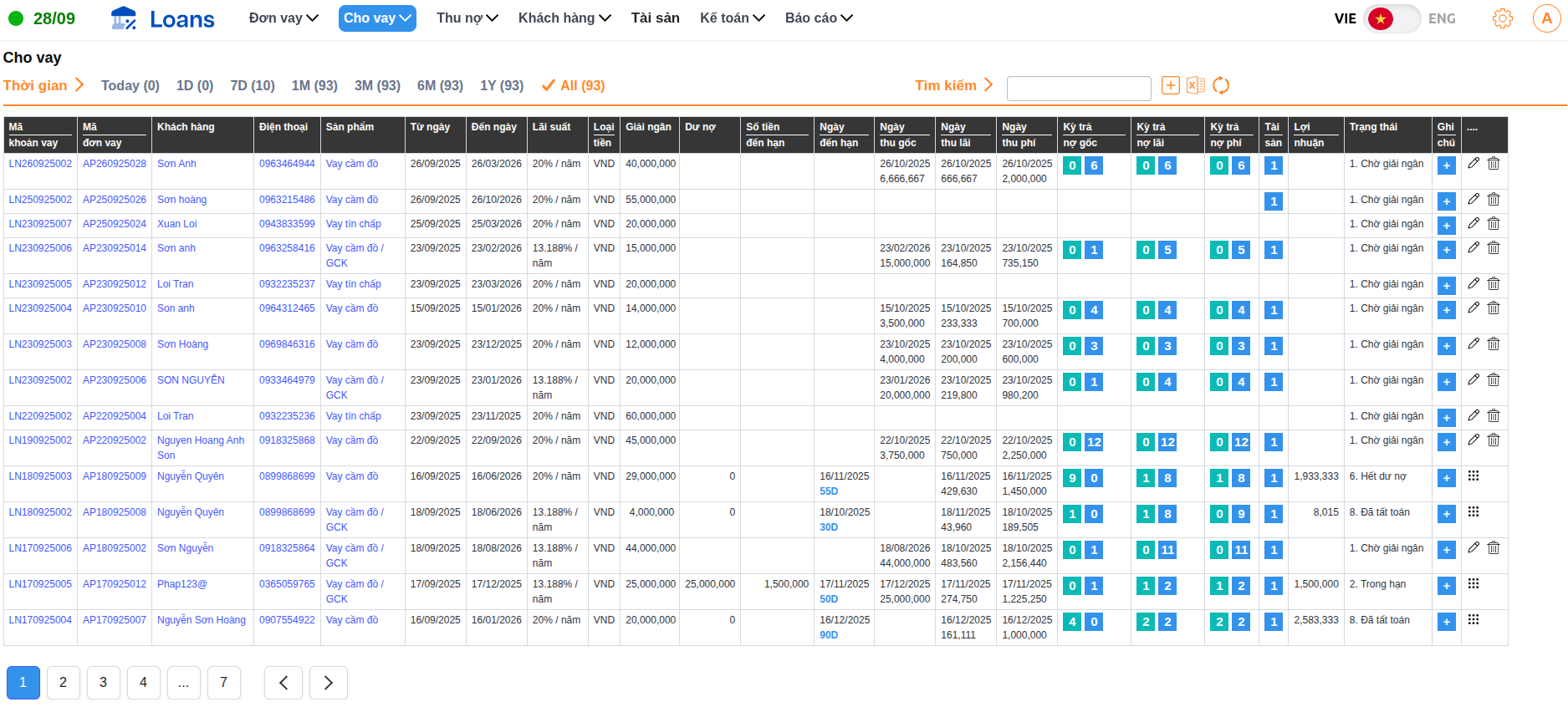The image size is (1568, 707).
Task: Export the loan list to Excel
Action: (1196, 85)
